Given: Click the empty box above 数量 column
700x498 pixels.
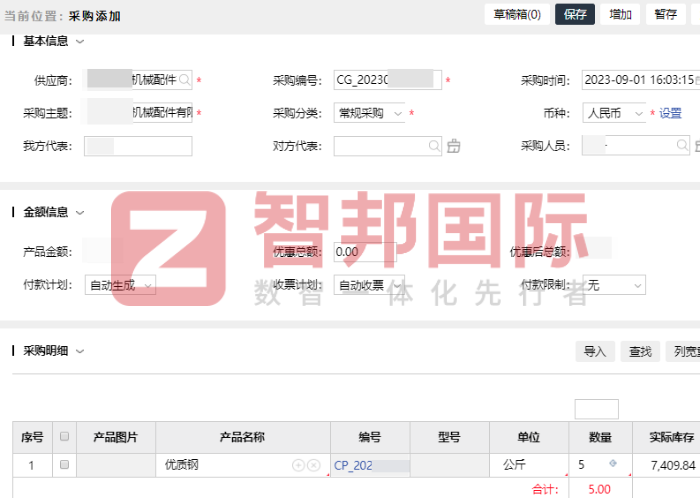Looking at the screenshot, I should coord(596,409).
